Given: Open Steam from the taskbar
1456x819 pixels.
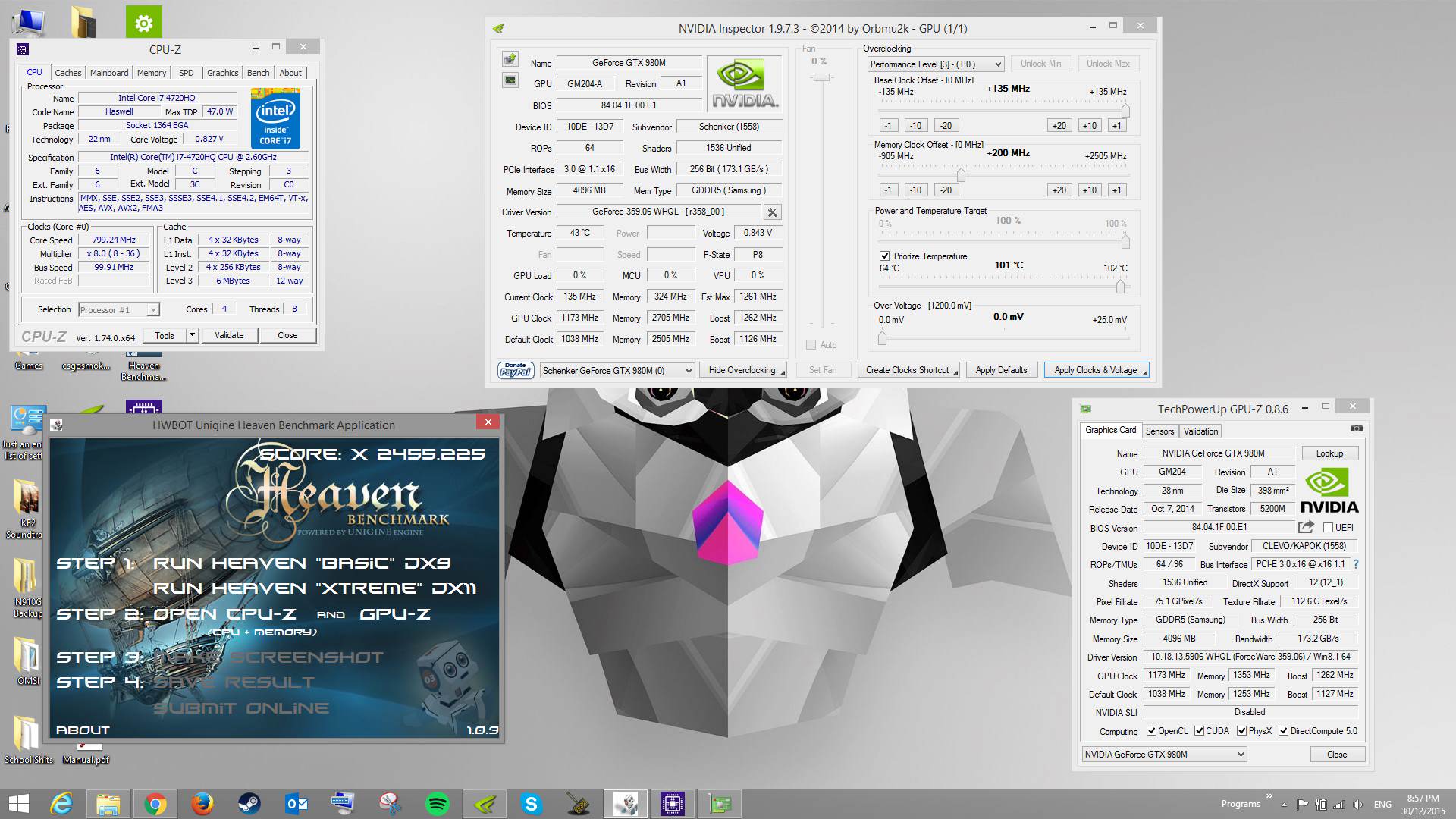Looking at the screenshot, I should pos(249,804).
